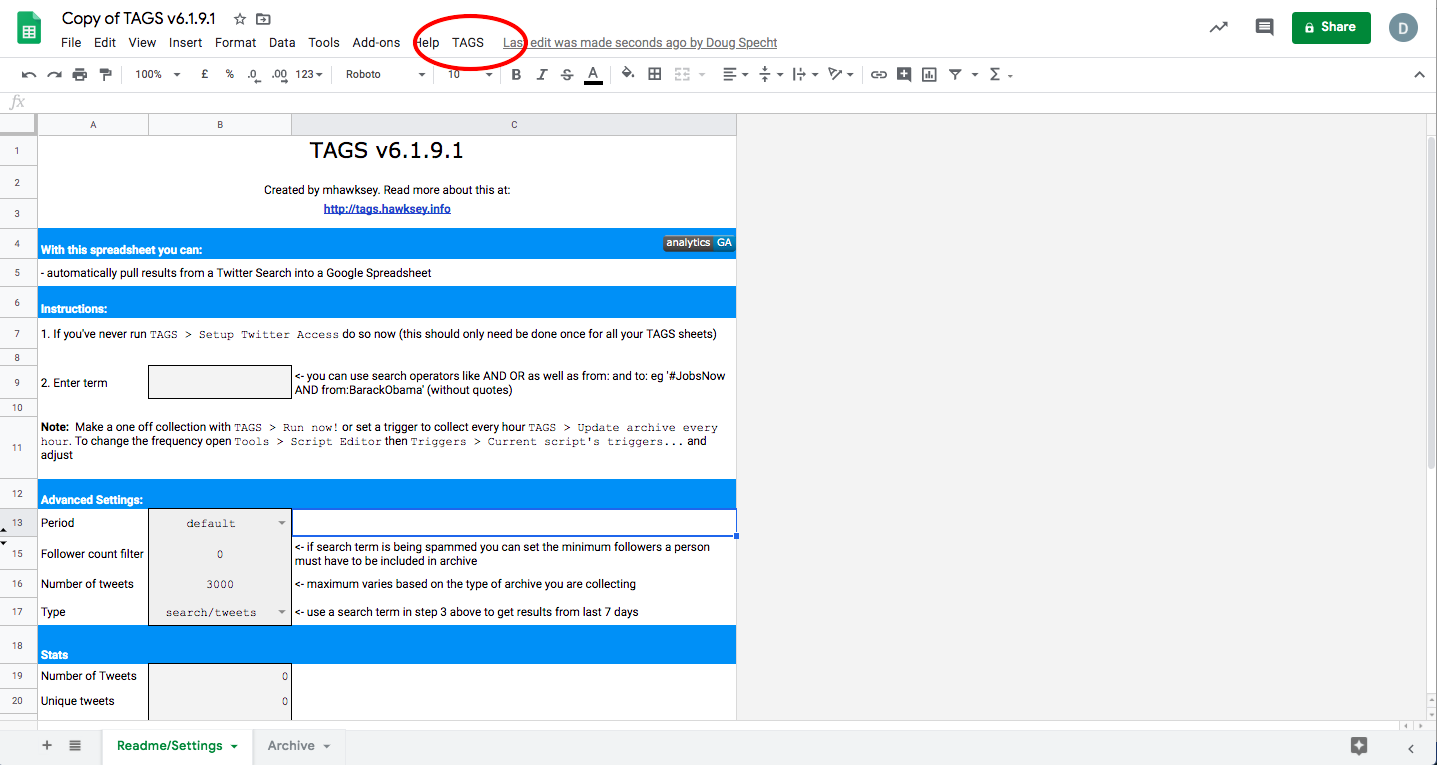Screen dimensions: 1437x765
Task: Click the Explore icon at bottom right
Action: coord(1359,746)
